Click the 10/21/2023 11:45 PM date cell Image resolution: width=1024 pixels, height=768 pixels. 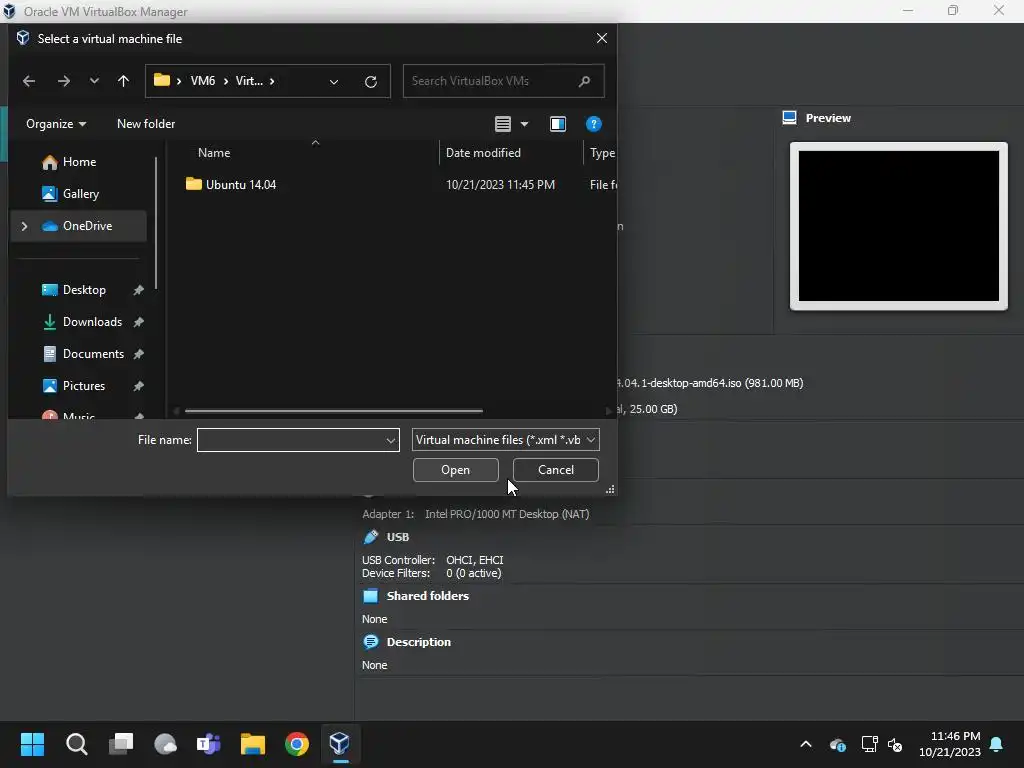coord(500,185)
